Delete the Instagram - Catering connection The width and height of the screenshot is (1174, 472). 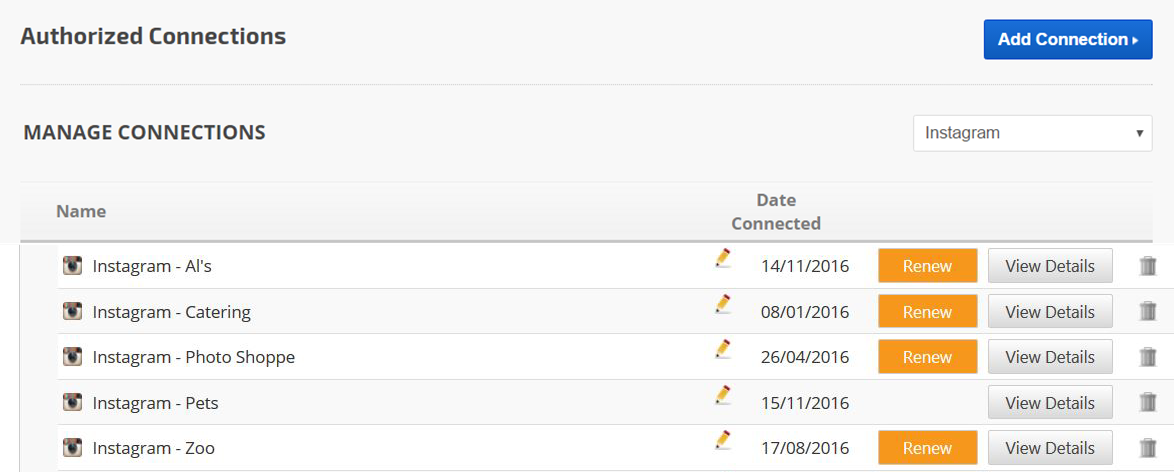tap(1148, 312)
